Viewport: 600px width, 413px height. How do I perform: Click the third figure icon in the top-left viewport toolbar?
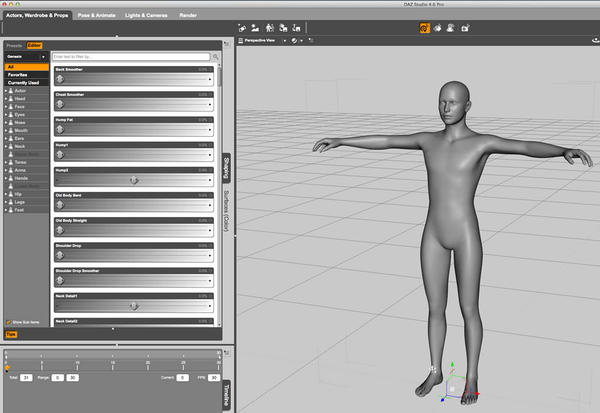point(271,29)
